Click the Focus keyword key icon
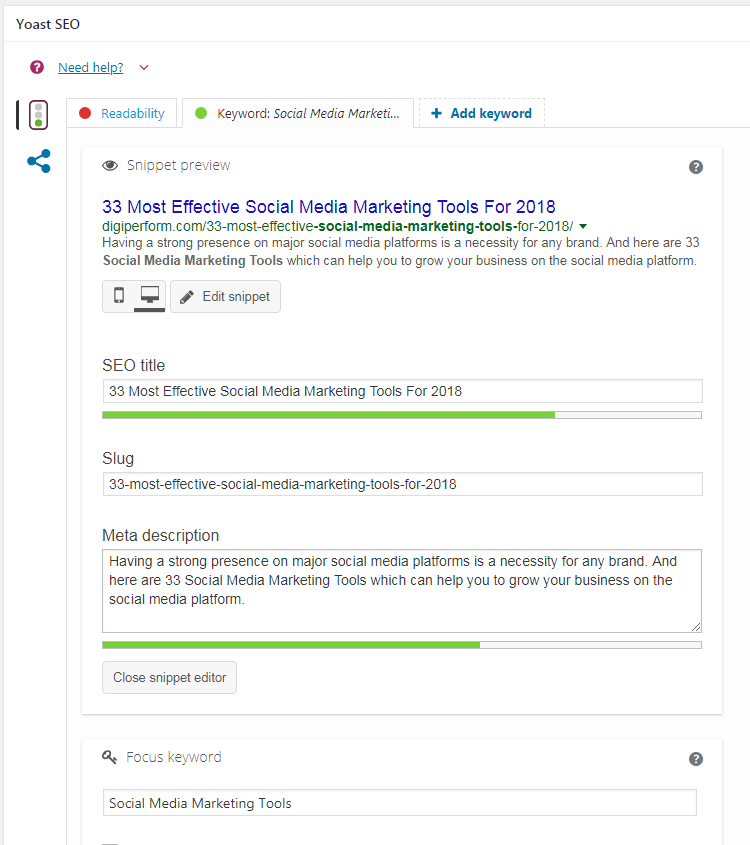This screenshot has width=750, height=845. click(x=109, y=757)
